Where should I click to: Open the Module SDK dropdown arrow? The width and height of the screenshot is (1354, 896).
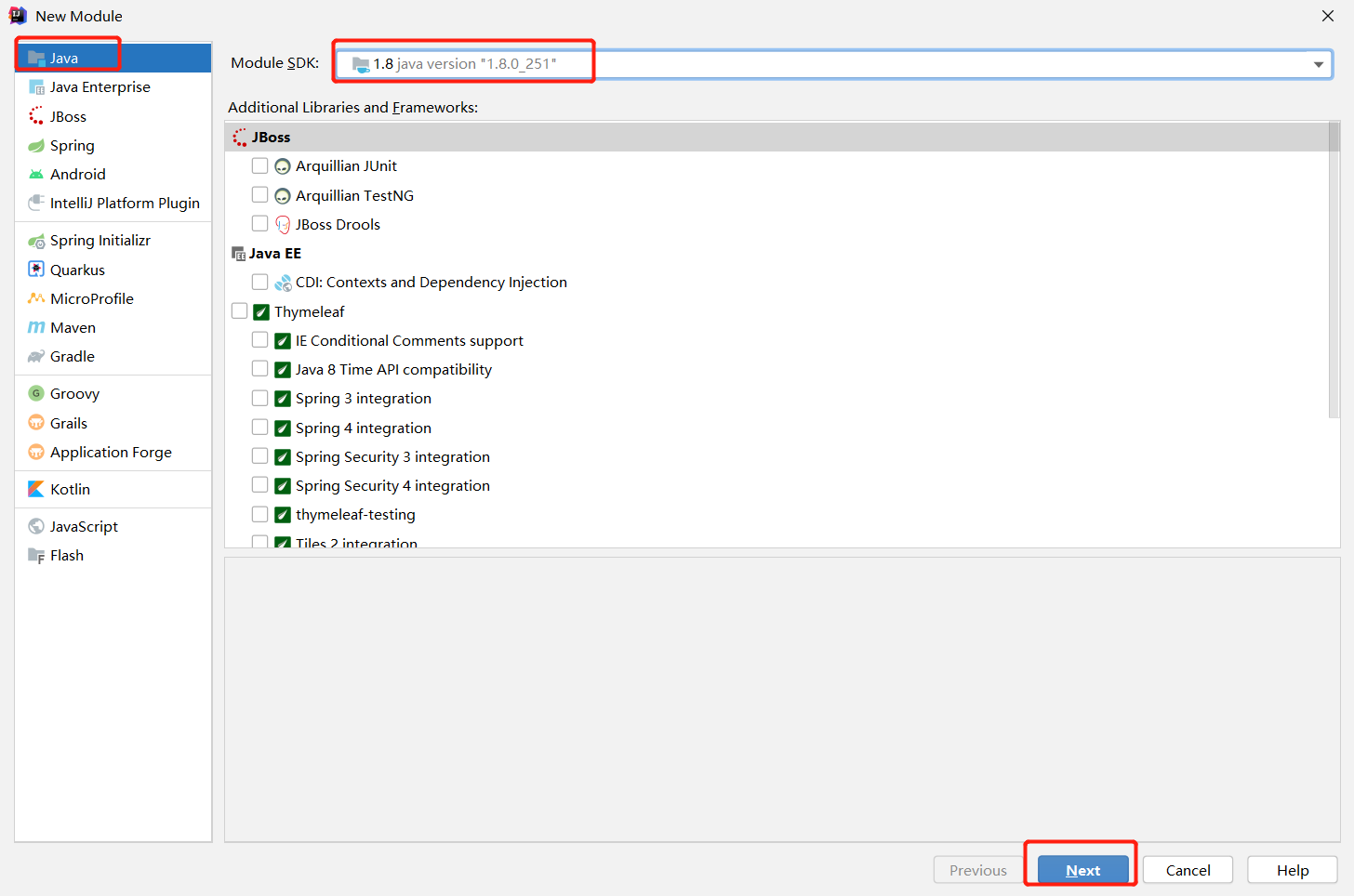coord(1319,64)
